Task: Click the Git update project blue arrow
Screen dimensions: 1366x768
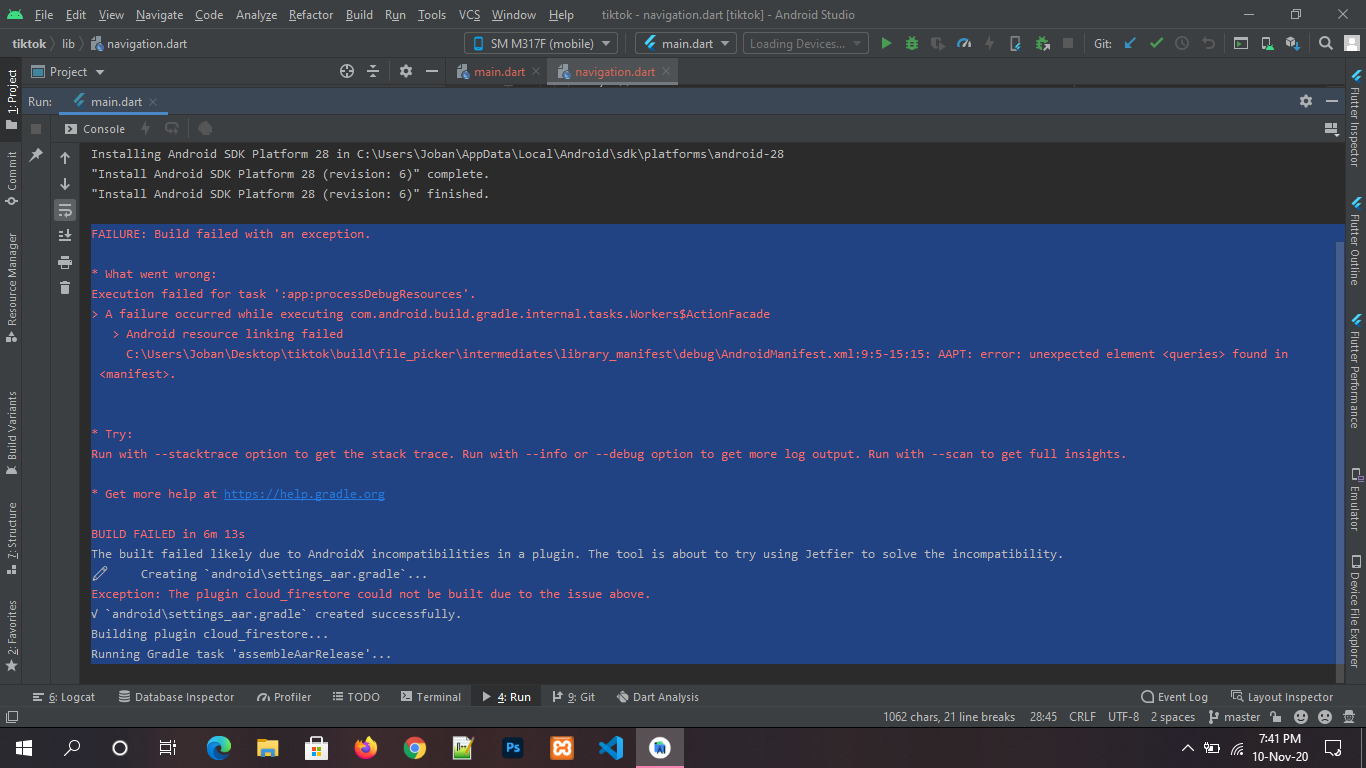Action: [x=1130, y=43]
